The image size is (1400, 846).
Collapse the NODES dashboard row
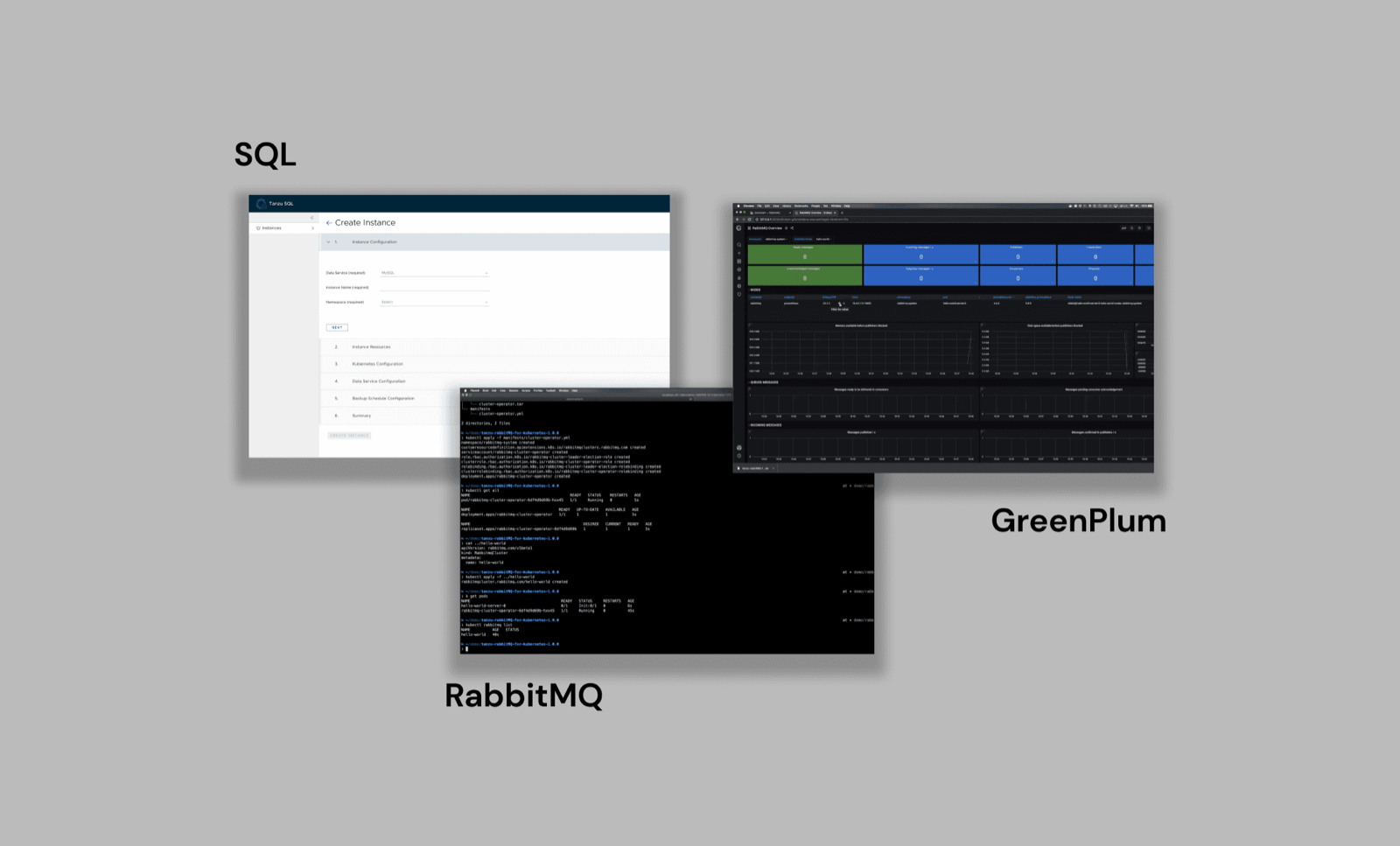point(755,290)
